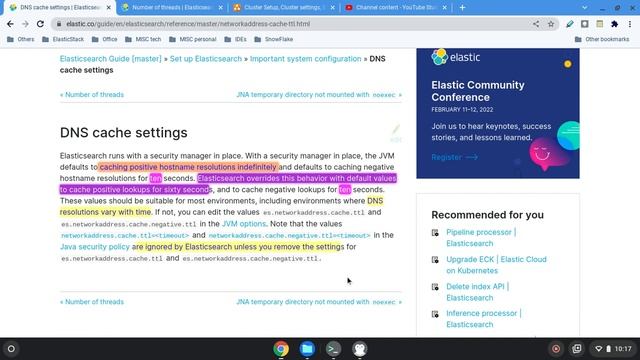
Task: Open Inference processor recommended article
Action: click(483, 319)
